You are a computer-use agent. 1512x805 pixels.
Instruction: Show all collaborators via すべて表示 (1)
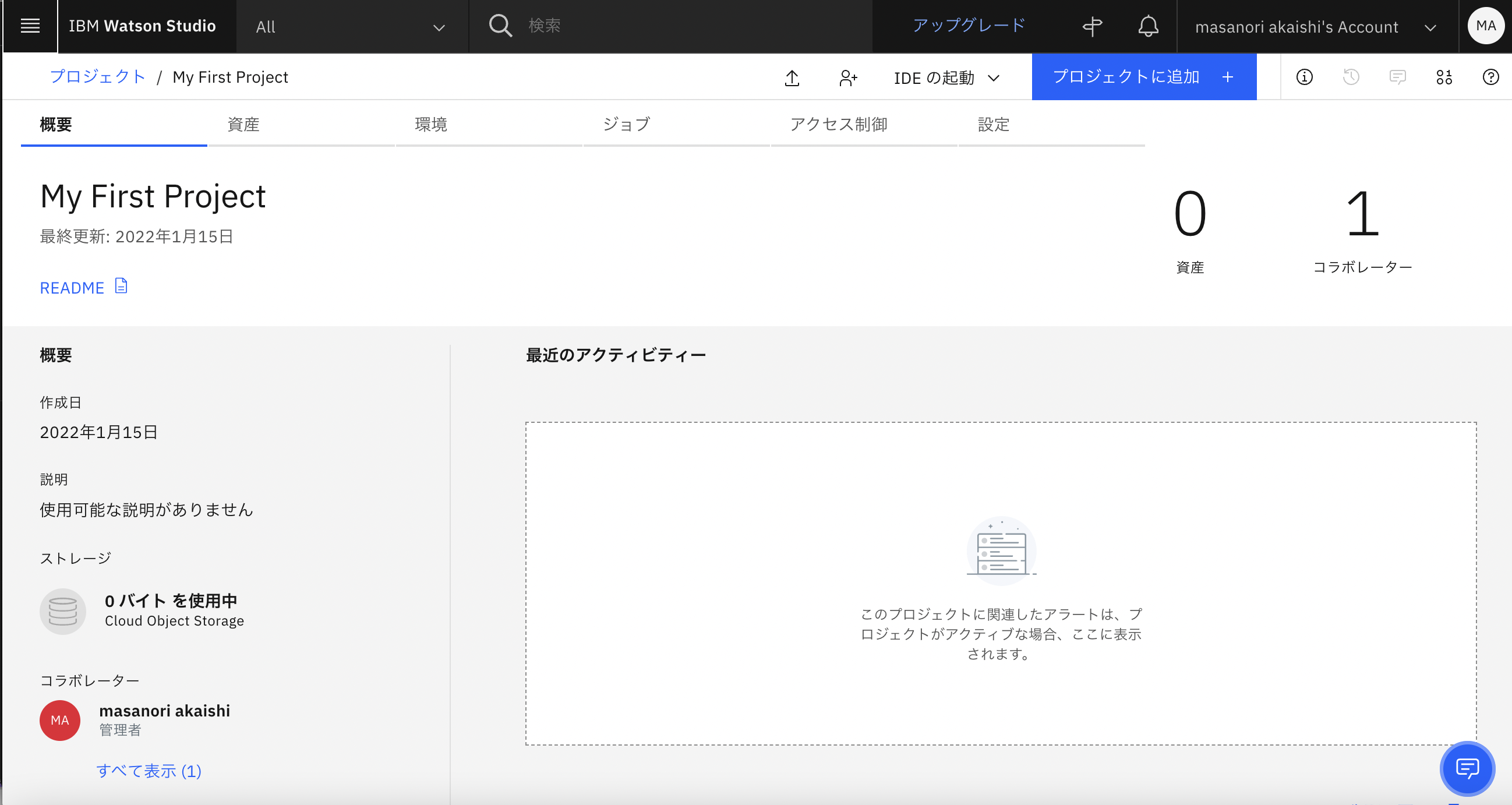pyautogui.click(x=149, y=771)
